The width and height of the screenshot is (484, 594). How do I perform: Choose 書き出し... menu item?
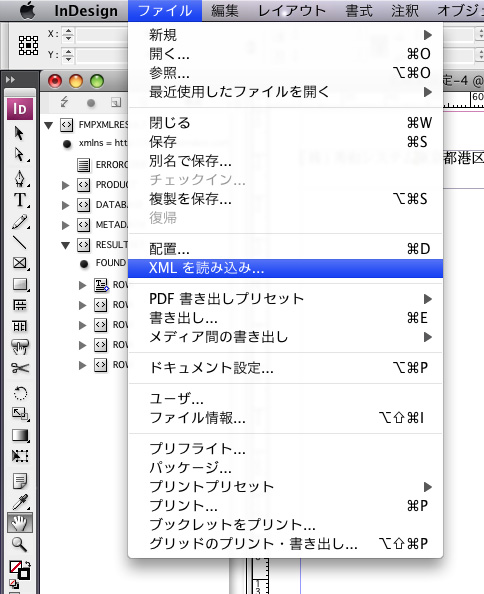tap(286, 317)
